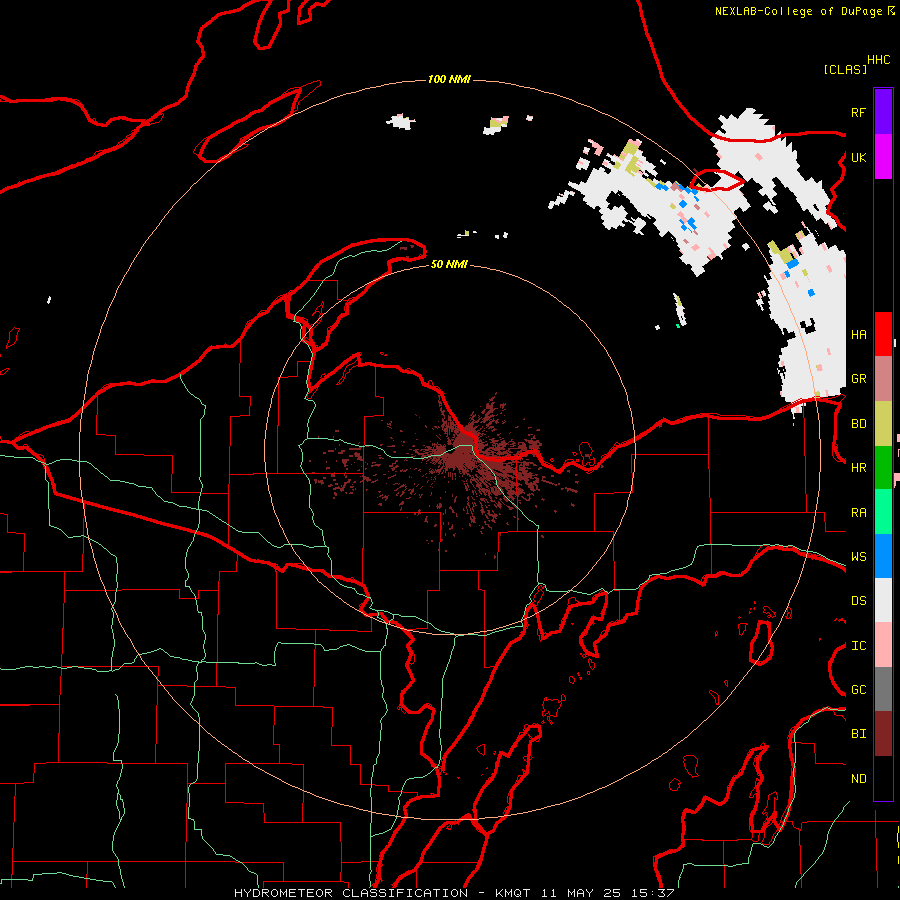This screenshot has height=900, width=900.
Task: Click the 'GC' legend label
Action: 858,690
